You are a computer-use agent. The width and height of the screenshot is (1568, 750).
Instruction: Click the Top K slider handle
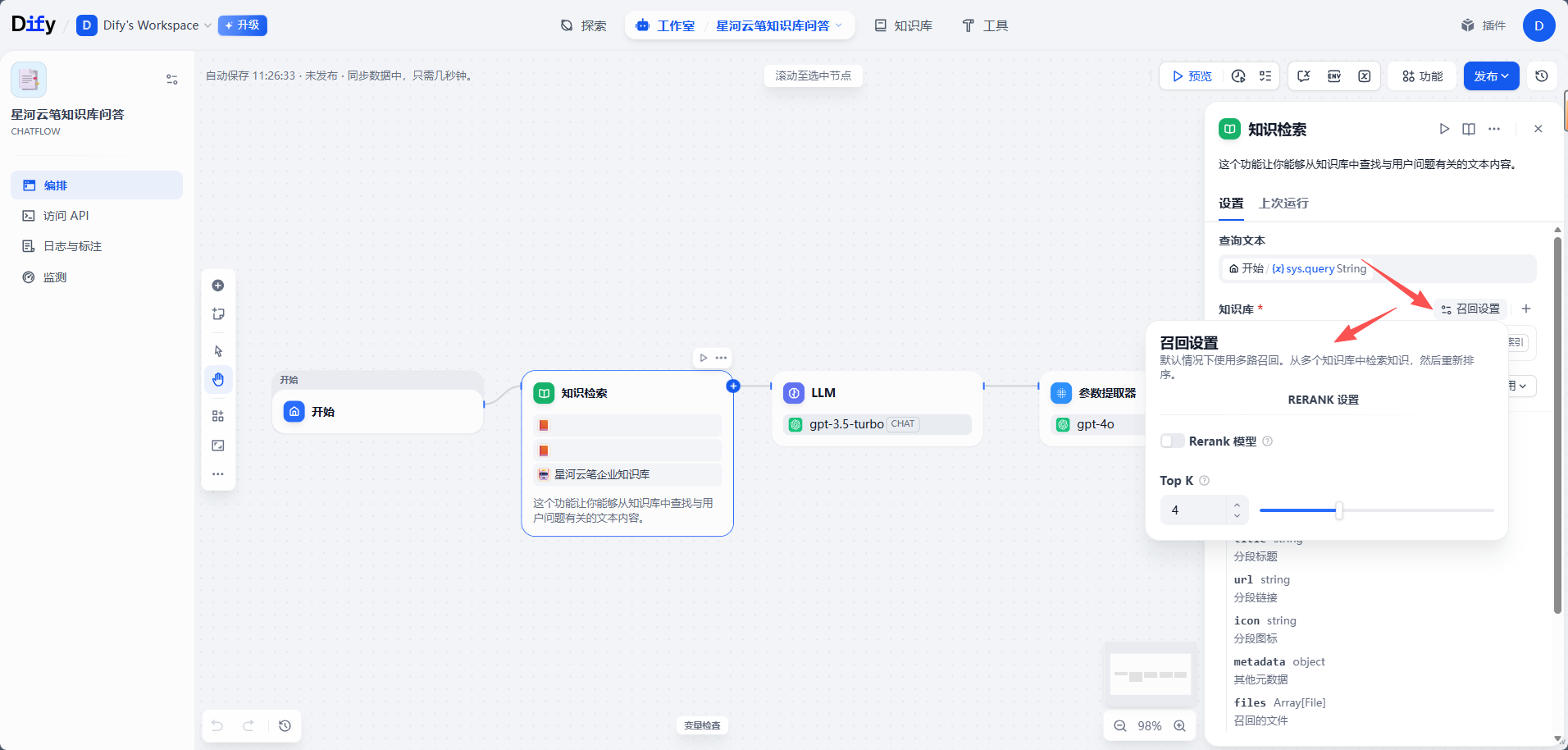(x=1338, y=510)
